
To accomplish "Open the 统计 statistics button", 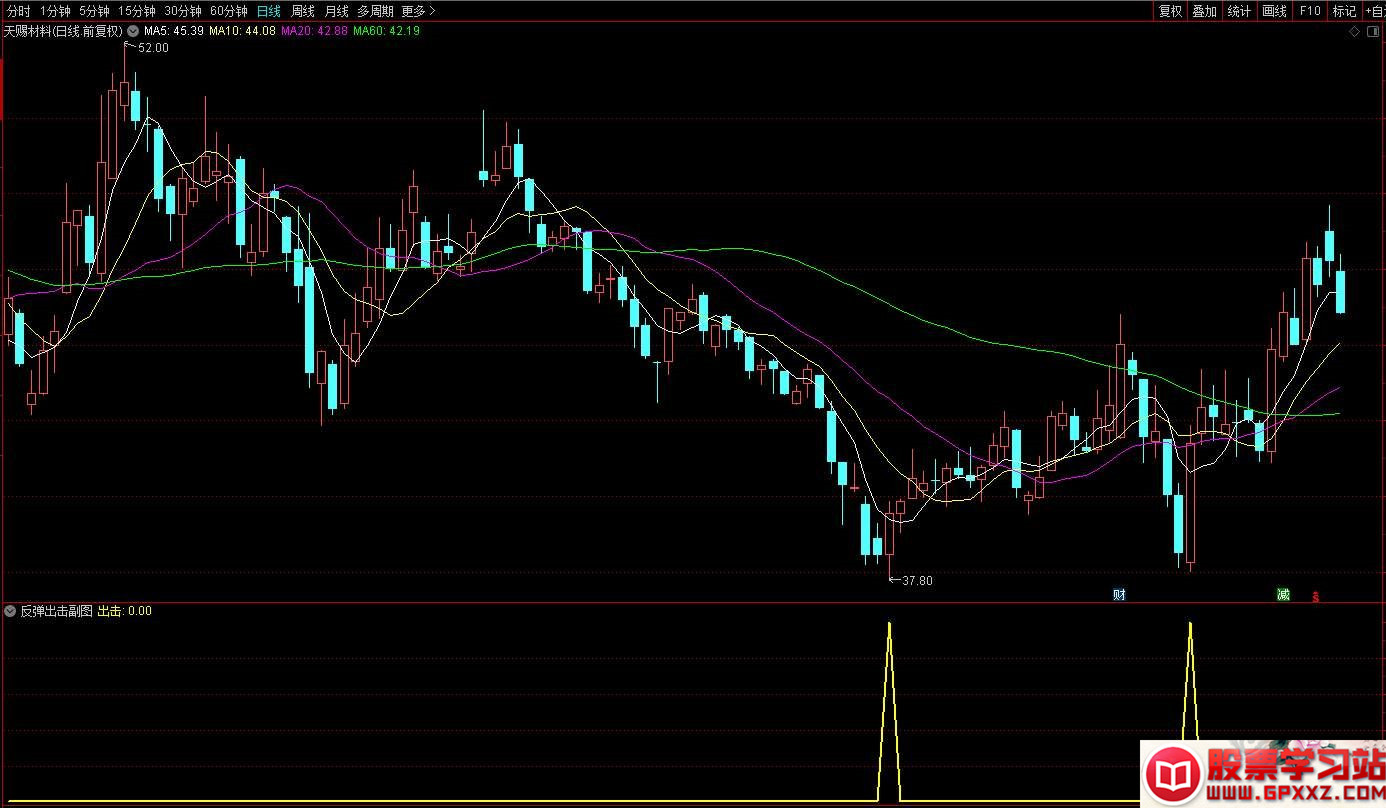I will 1239,11.
